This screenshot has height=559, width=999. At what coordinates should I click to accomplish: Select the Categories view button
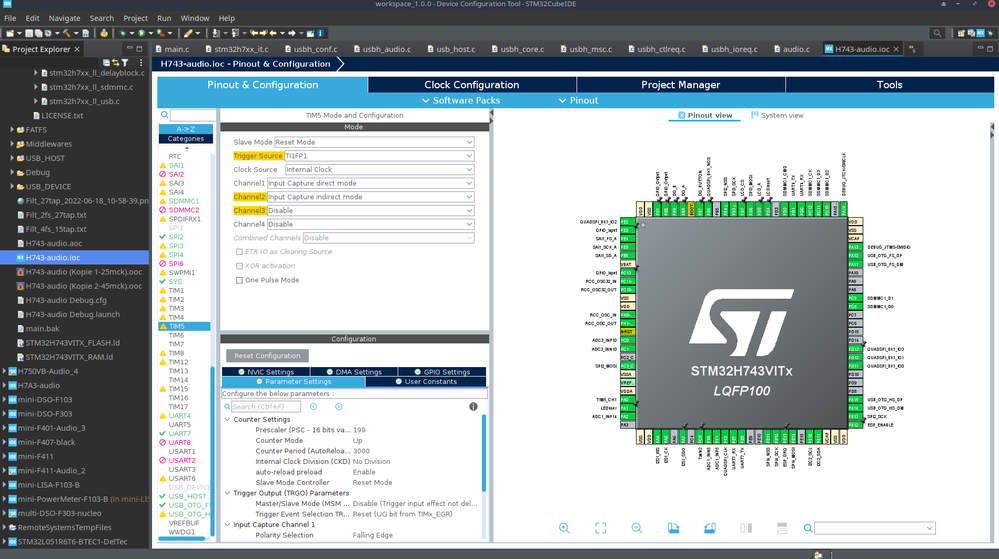185,138
